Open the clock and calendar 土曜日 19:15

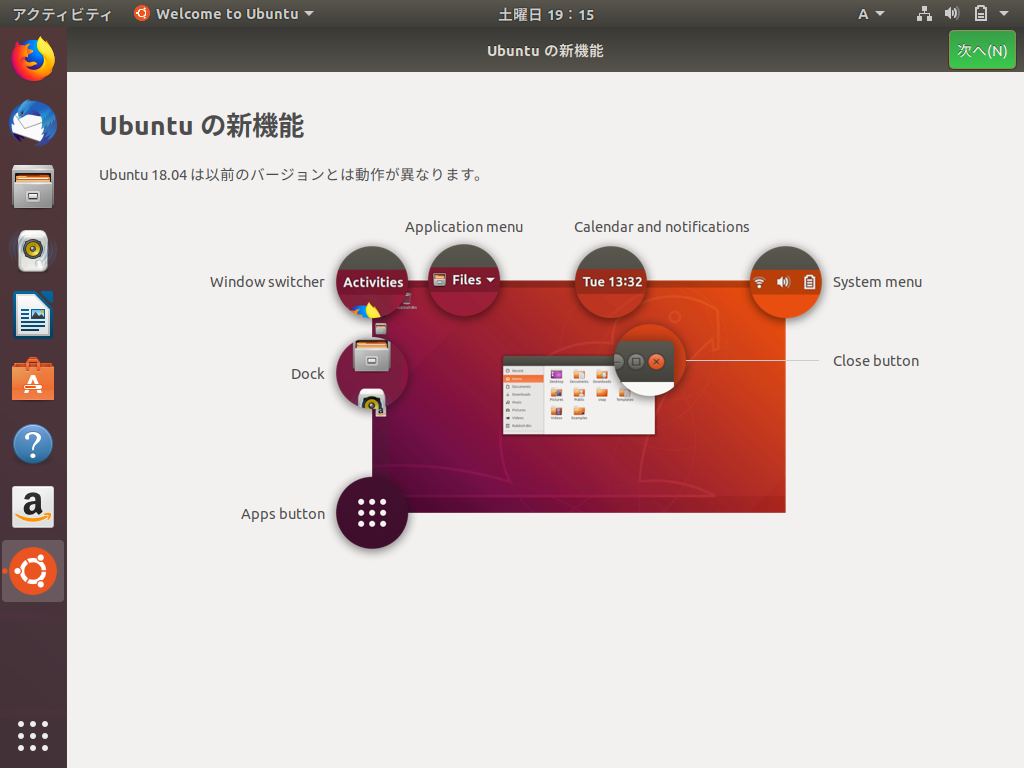(x=546, y=14)
